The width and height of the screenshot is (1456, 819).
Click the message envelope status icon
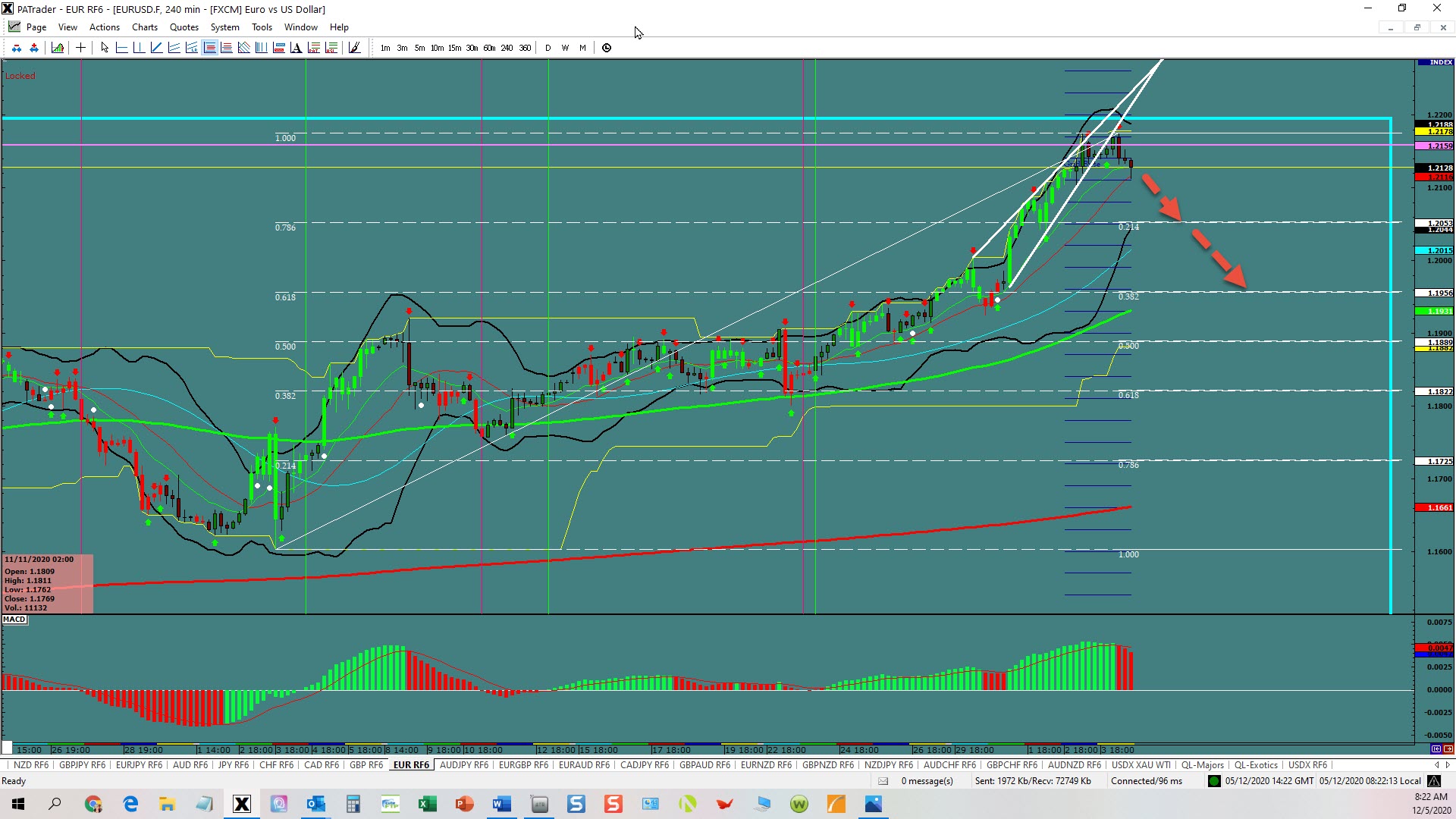point(883,781)
